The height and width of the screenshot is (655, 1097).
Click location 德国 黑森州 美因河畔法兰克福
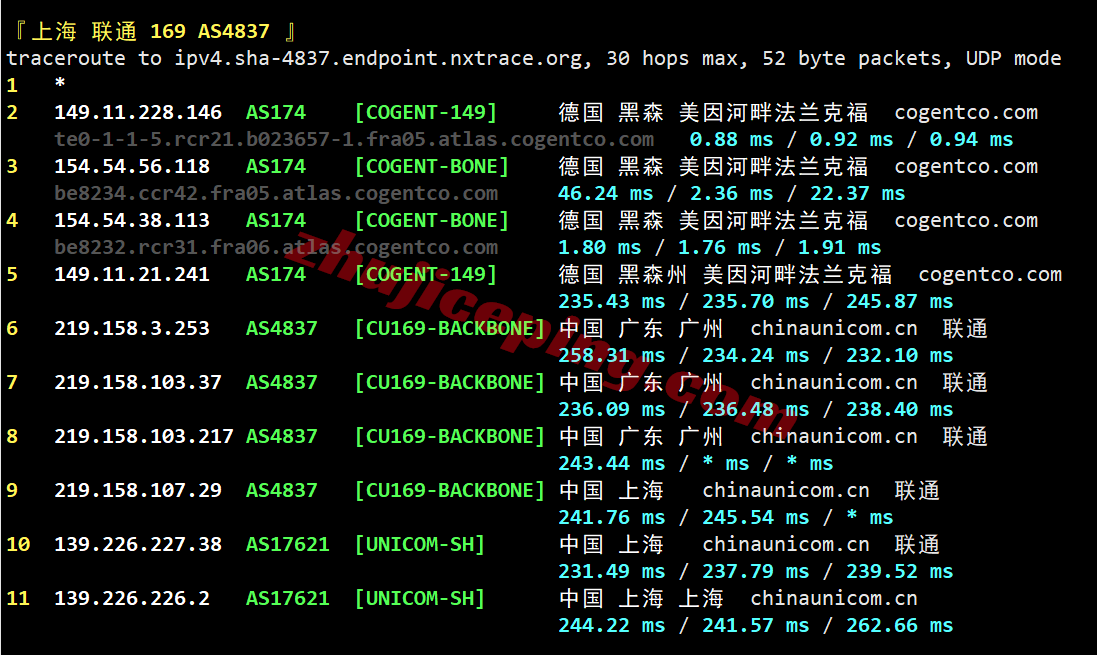(x=726, y=274)
